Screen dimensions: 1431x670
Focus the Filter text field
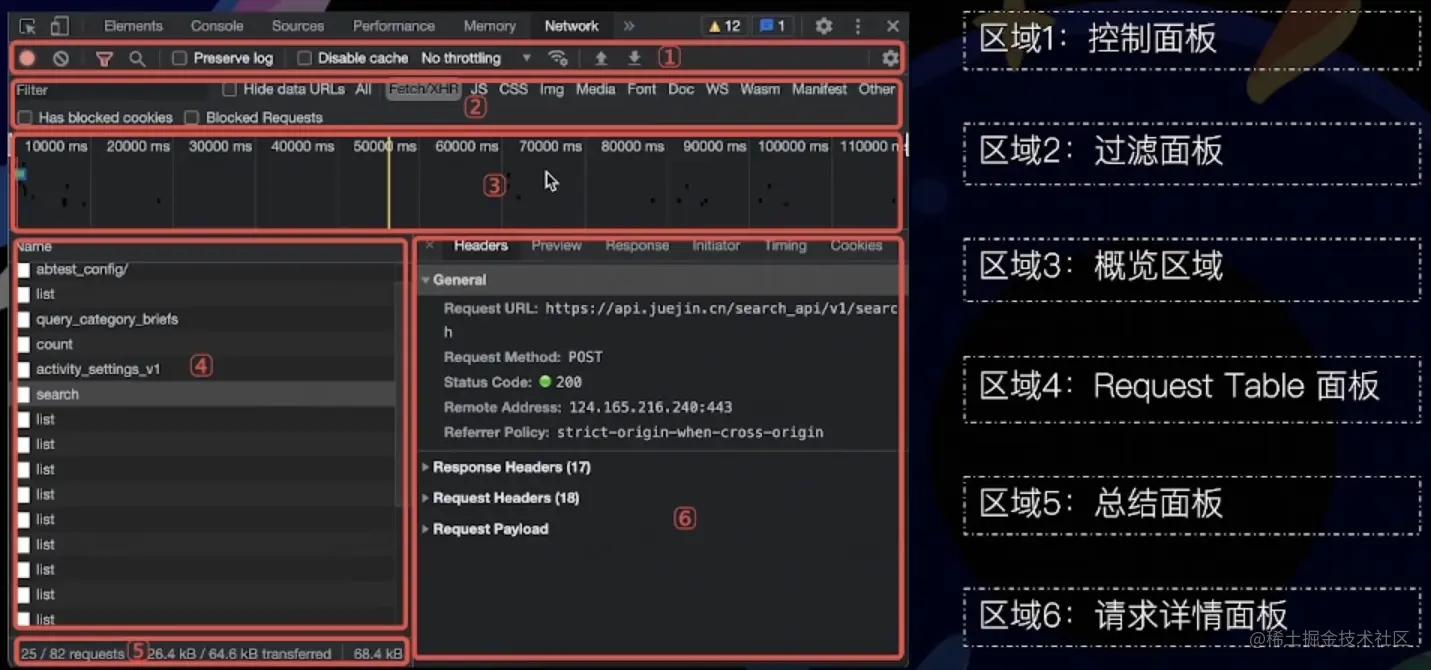[112, 90]
